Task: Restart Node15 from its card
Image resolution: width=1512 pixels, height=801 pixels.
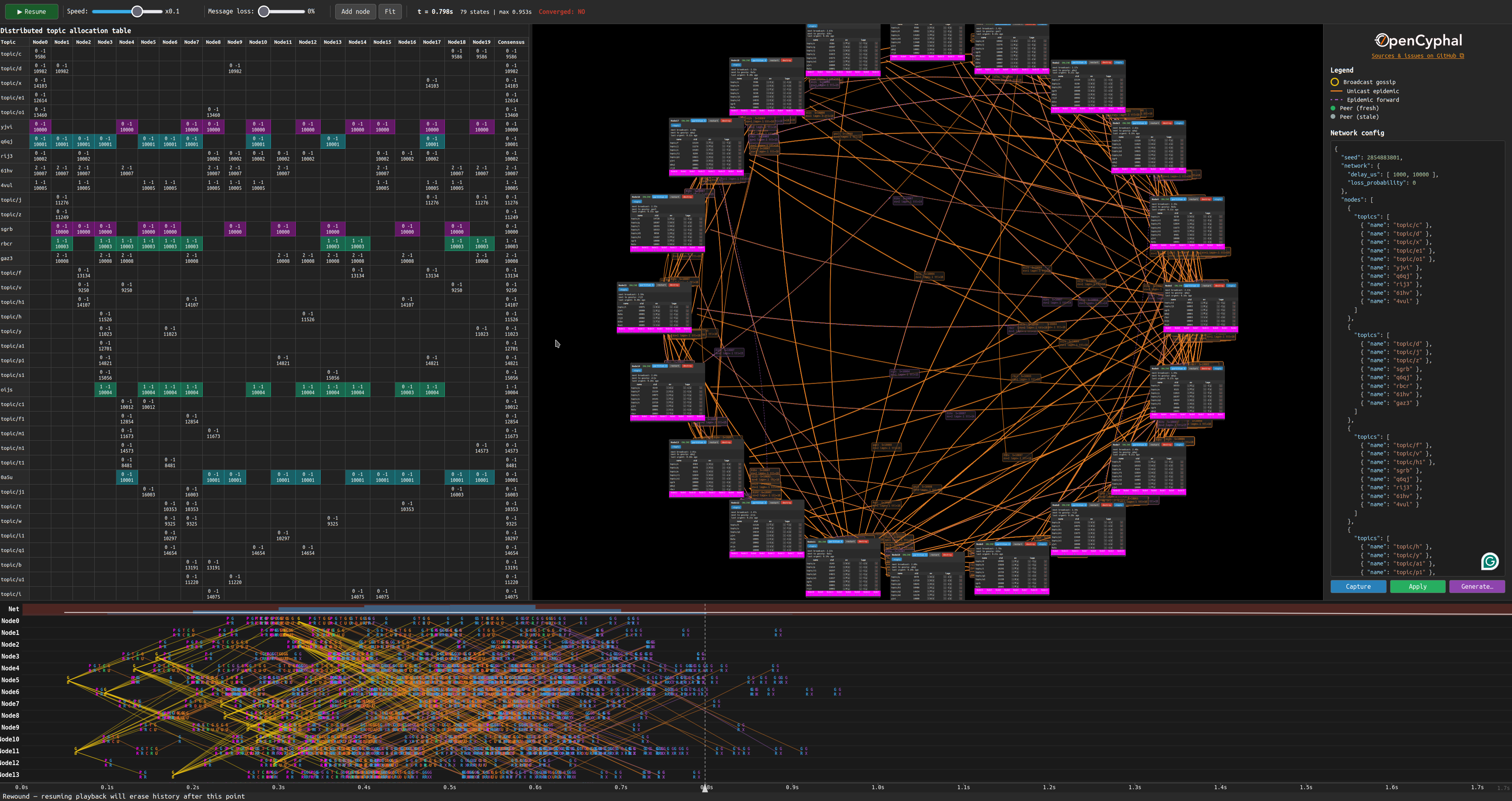Action: 661,285
